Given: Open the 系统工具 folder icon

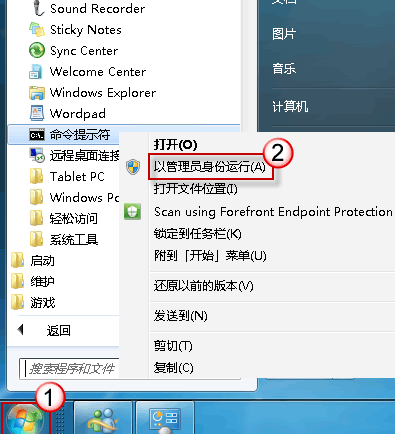Looking at the screenshot, I should 36,239.
